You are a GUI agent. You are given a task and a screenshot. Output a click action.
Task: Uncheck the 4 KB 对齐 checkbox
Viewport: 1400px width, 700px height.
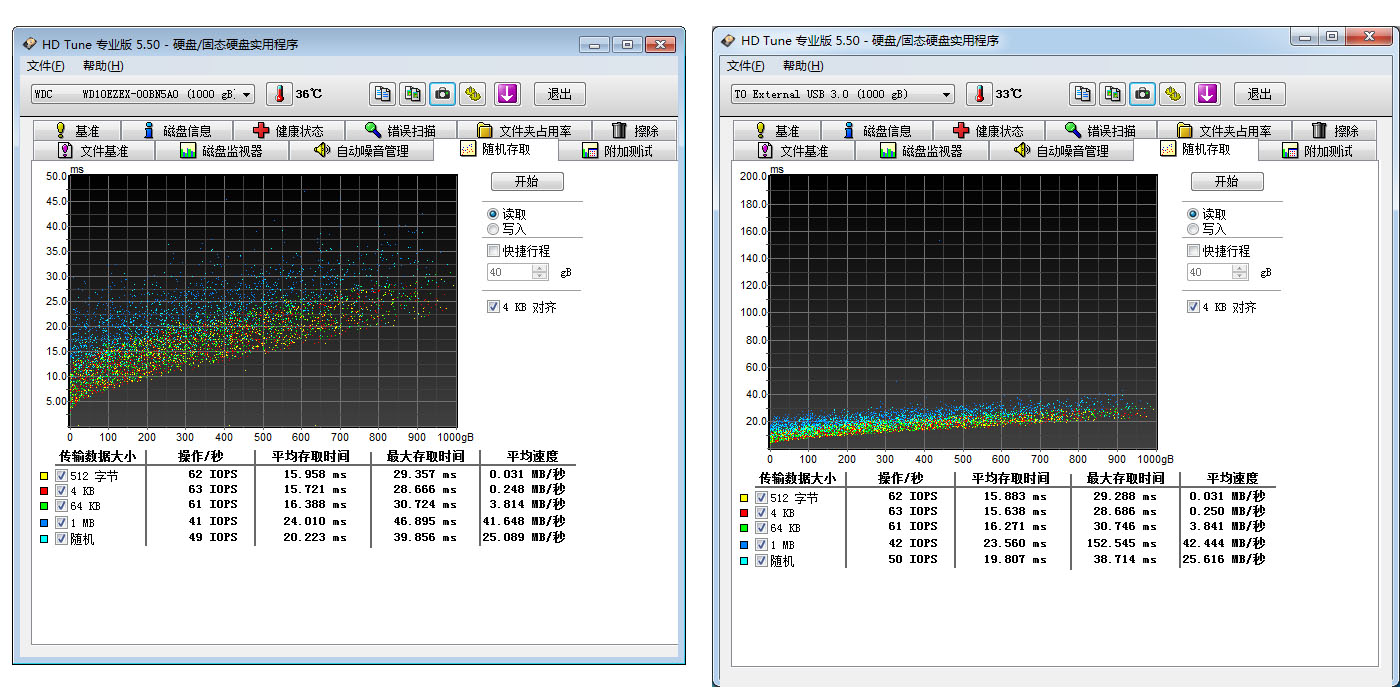click(x=493, y=307)
